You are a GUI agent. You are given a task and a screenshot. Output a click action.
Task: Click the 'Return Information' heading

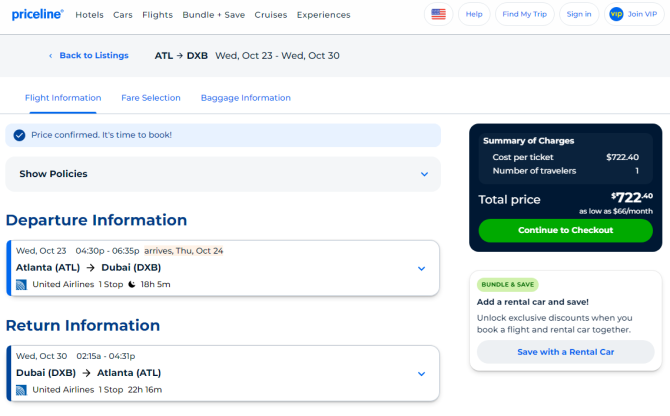[x=82, y=325]
